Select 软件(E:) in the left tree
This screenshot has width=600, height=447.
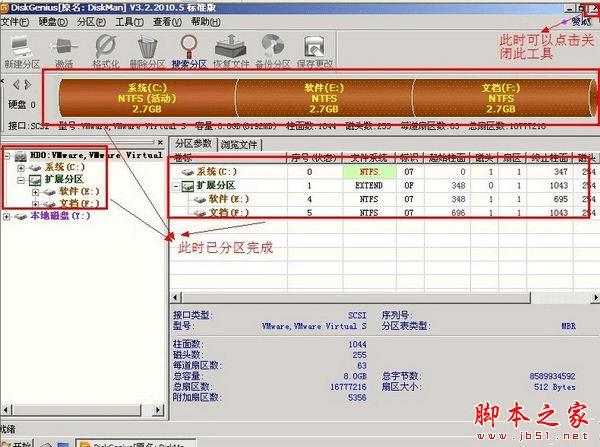79,191
